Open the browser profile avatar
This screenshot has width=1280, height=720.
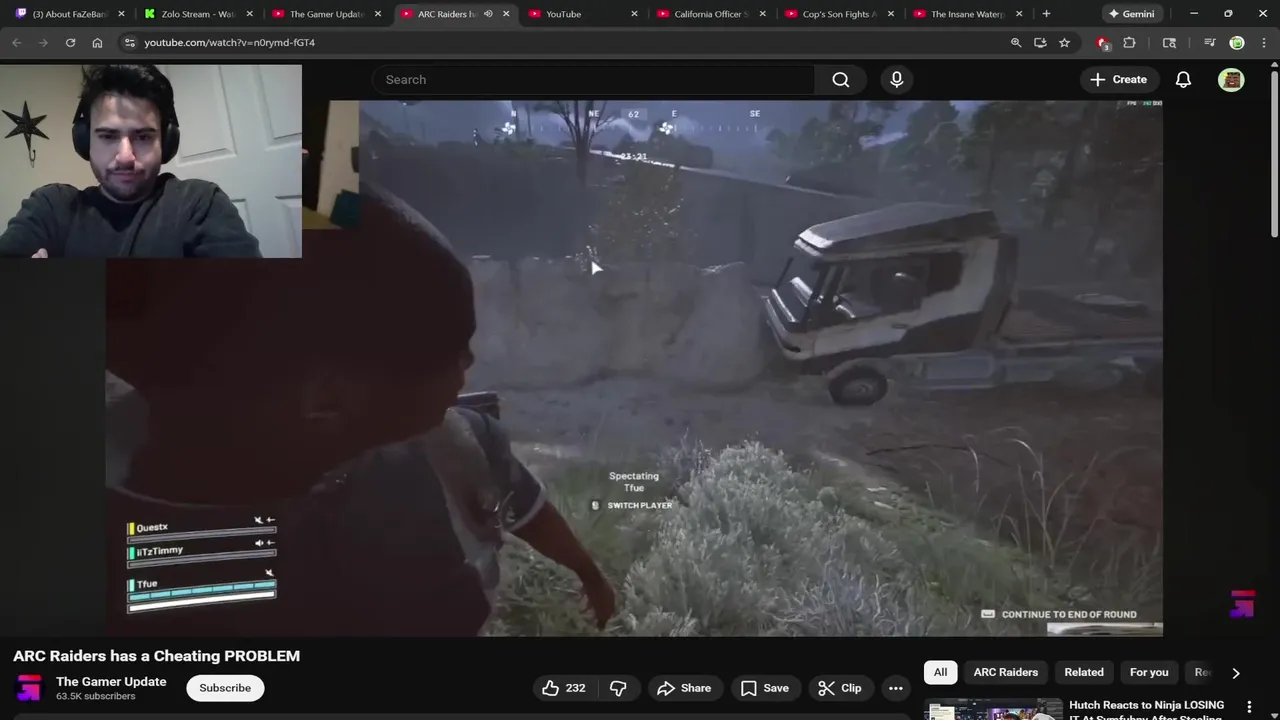1237,43
